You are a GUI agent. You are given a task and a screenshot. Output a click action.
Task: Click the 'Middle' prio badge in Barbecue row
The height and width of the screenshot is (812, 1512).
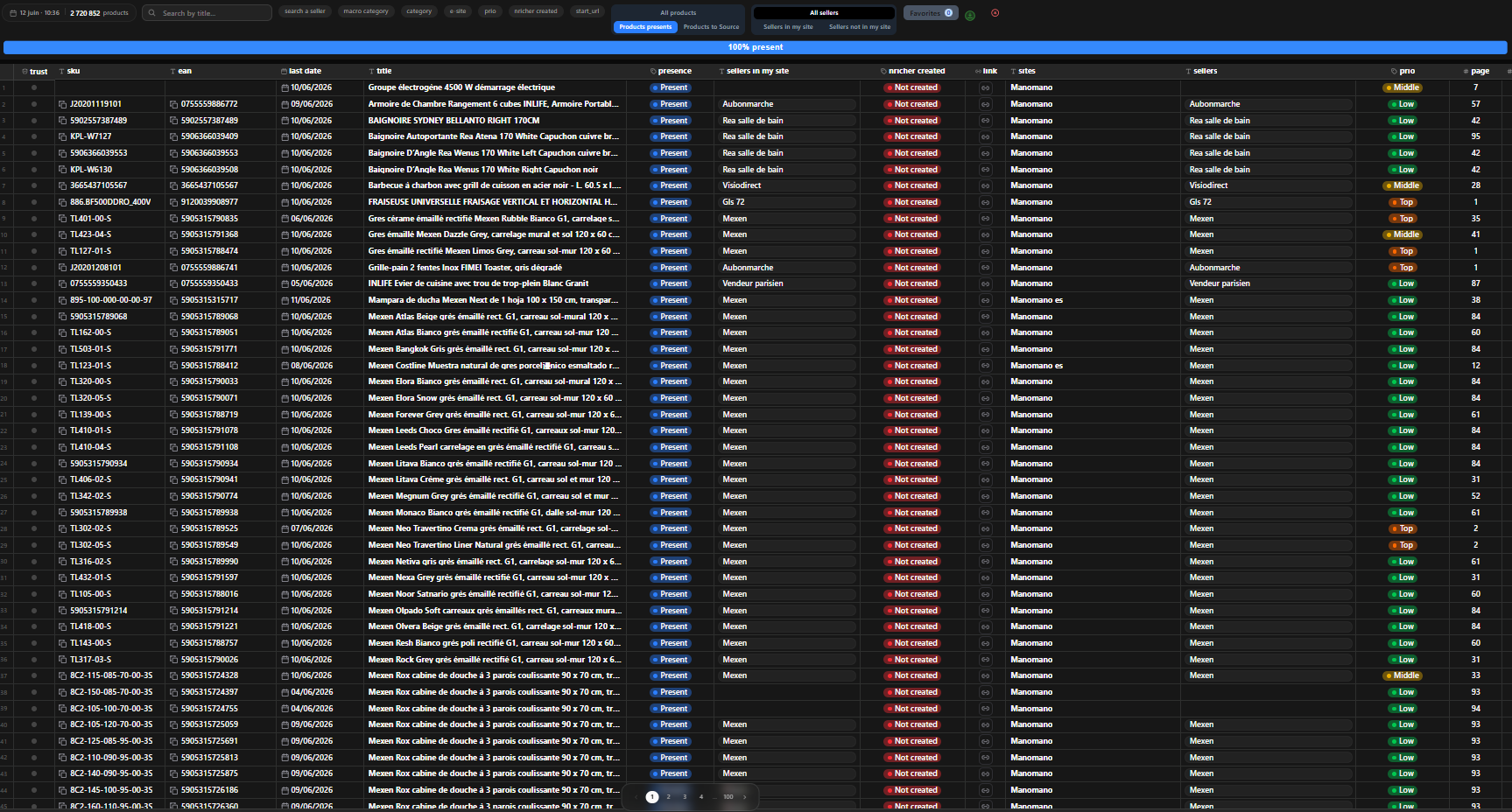click(1403, 185)
